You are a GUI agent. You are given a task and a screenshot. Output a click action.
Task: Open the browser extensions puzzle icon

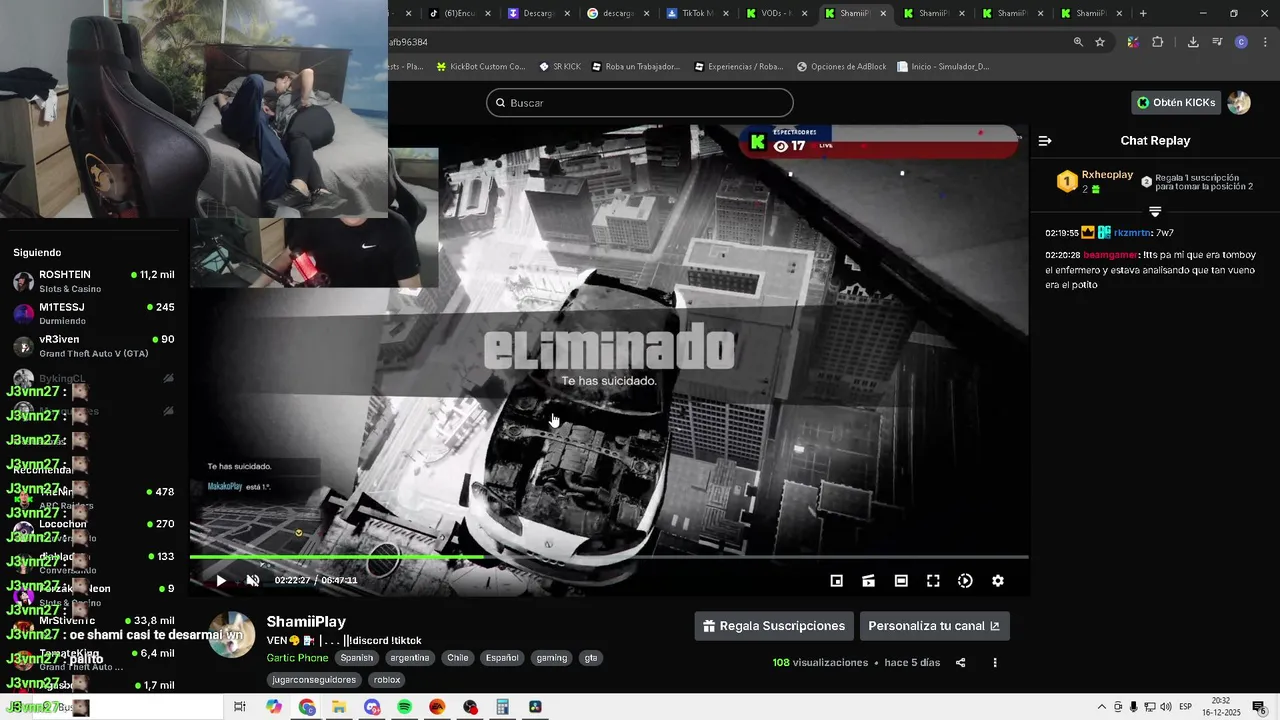1158,42
